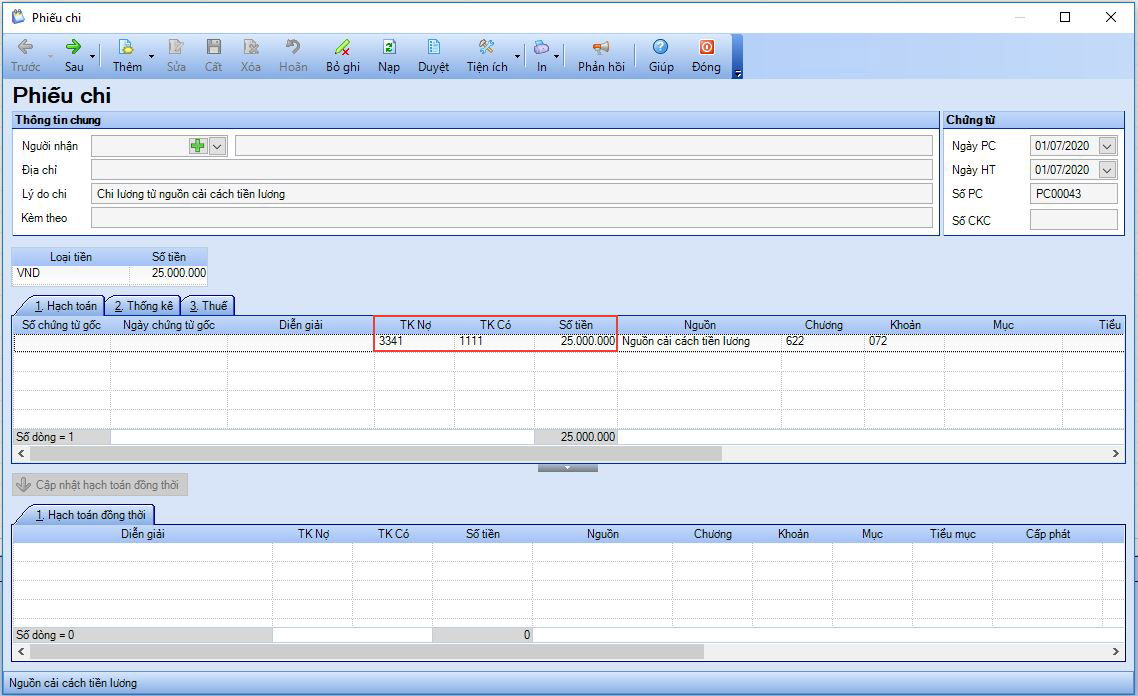The width and height of the screenshot is (1138, 696).
Task: Open the Ngày HT date dropdown
Action: click(x=1107, y=170)
